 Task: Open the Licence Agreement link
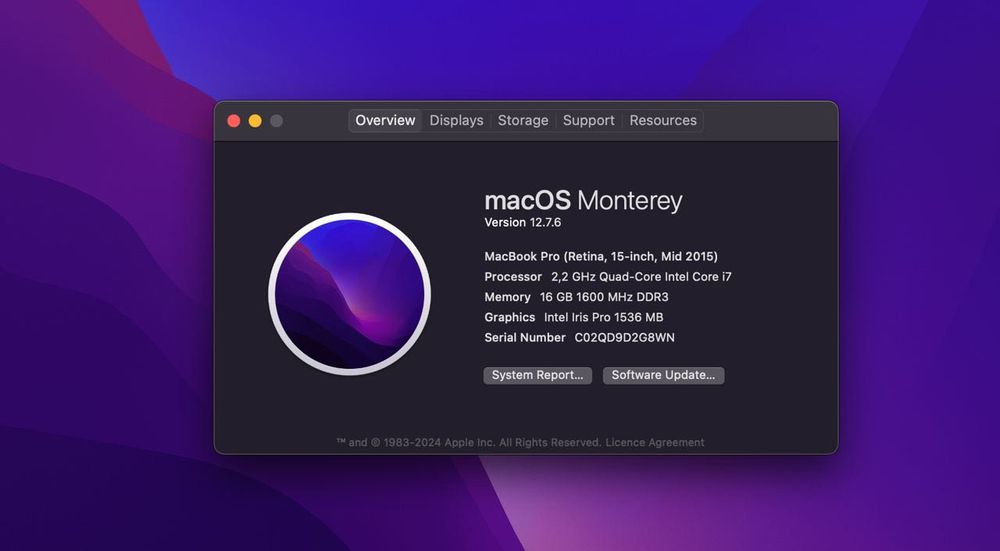[655, 443]
